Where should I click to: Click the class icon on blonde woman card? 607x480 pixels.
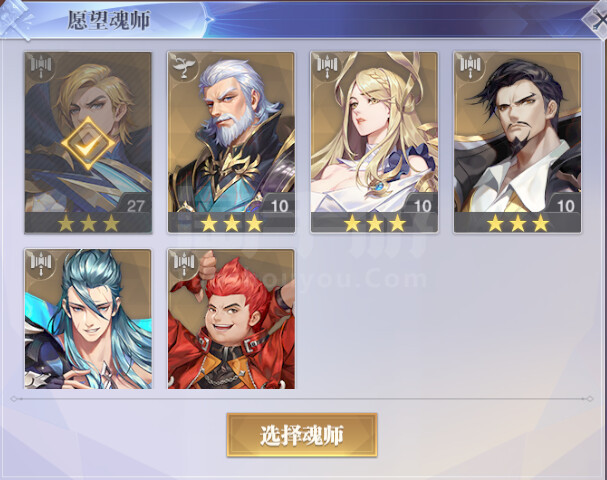328,68
